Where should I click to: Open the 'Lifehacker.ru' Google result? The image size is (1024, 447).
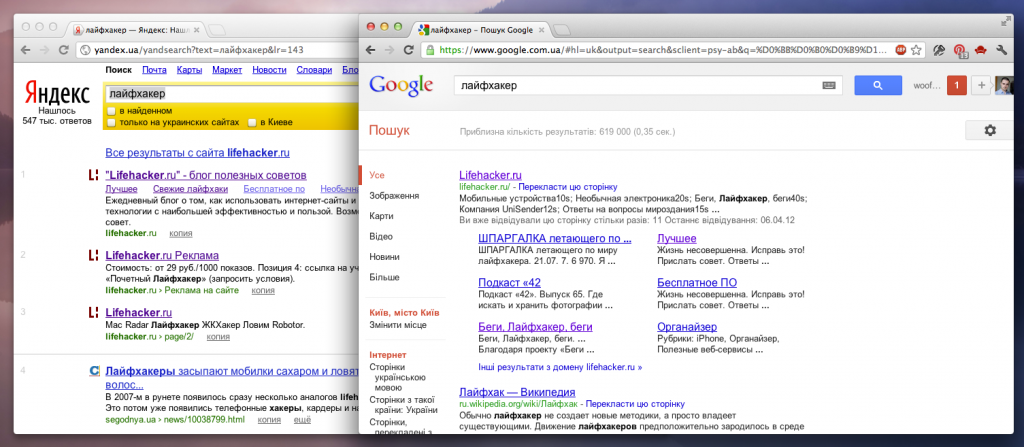click(490, 175)
